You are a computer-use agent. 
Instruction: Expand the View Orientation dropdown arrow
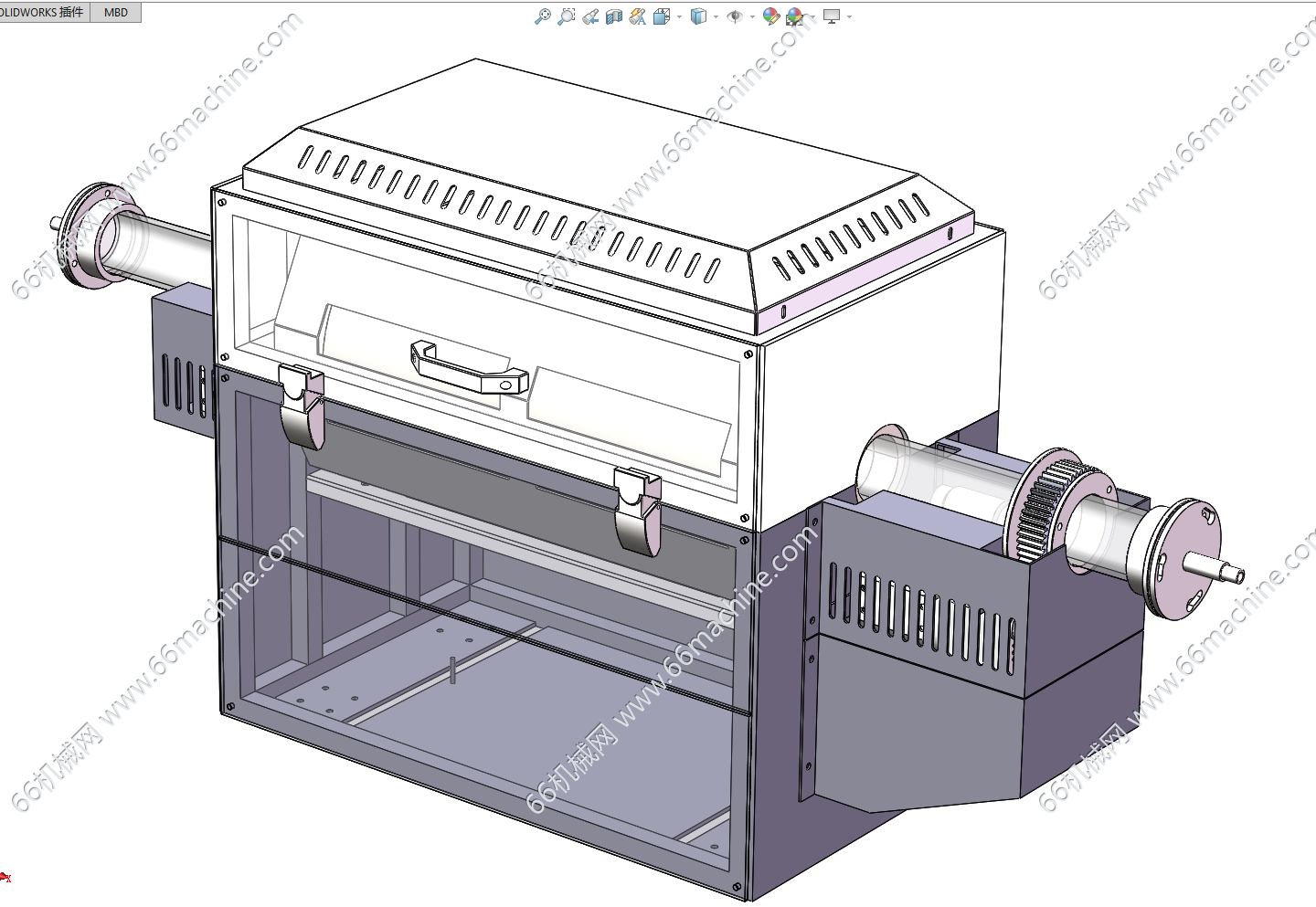(x=679, y=16)
